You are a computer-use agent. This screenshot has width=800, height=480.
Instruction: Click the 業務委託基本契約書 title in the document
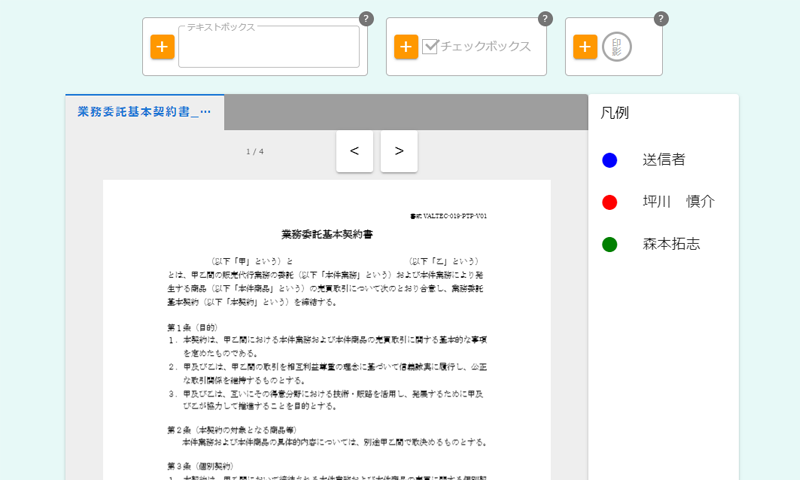[327, 235]
